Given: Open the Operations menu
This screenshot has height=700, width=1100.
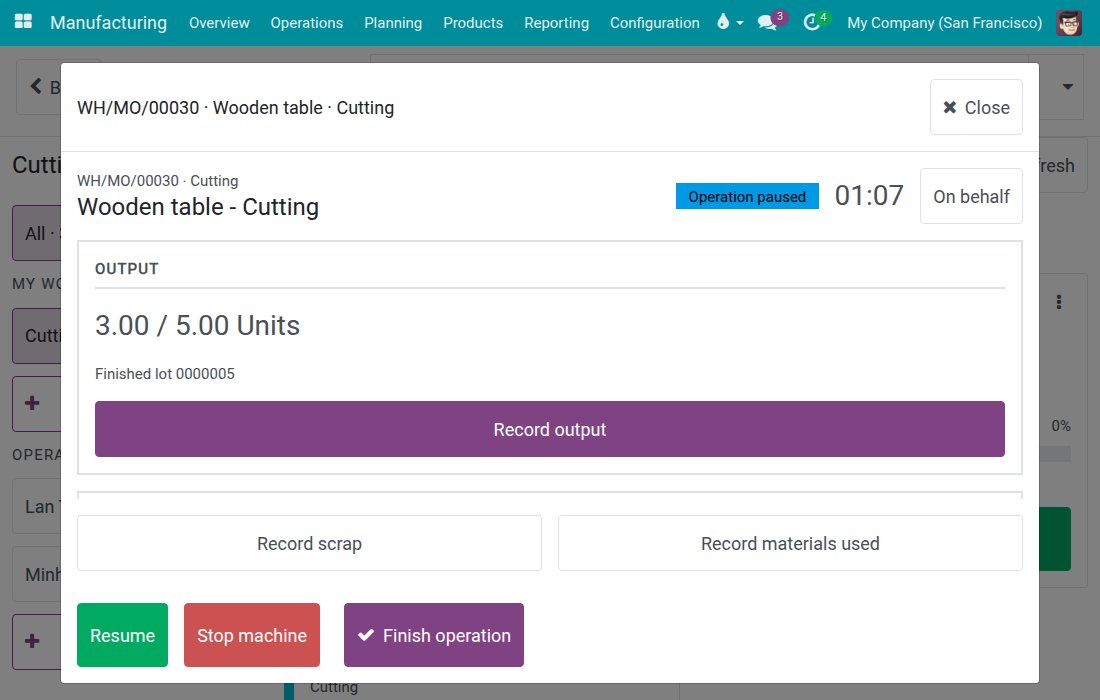Looking at the screenshot, I should [307, 22].
